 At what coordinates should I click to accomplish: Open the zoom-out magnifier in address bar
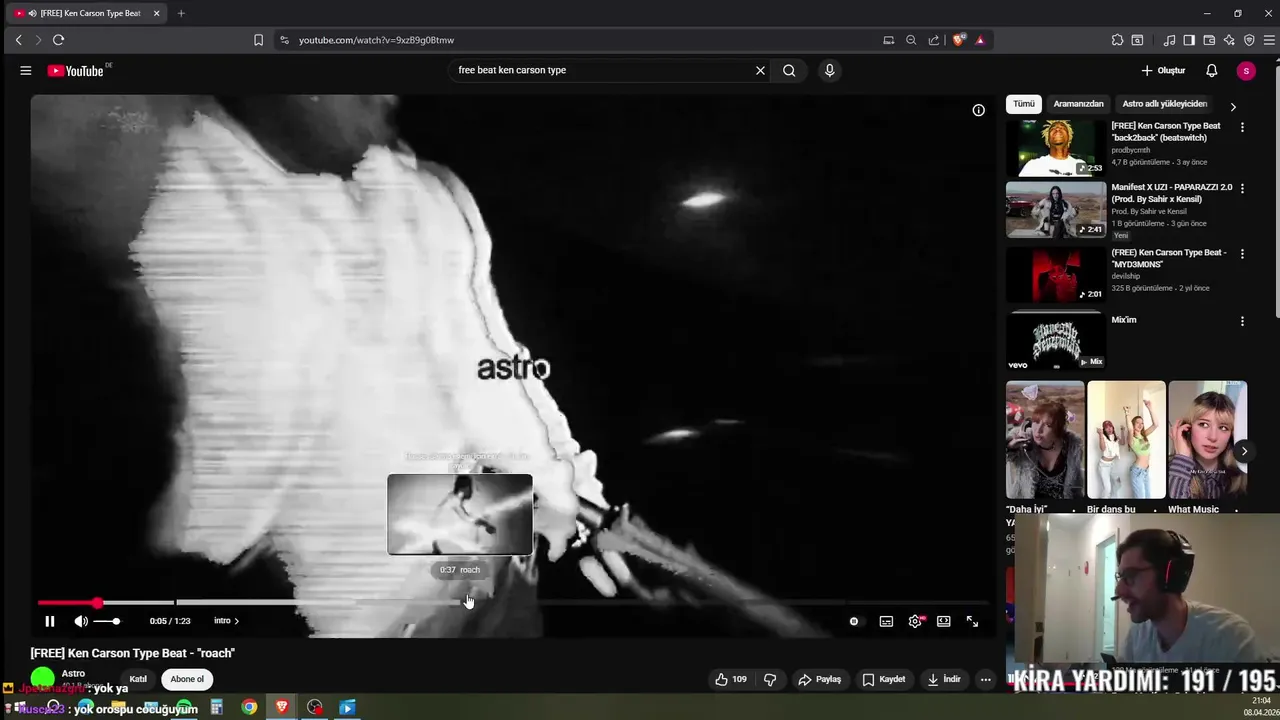coord(911,40)
